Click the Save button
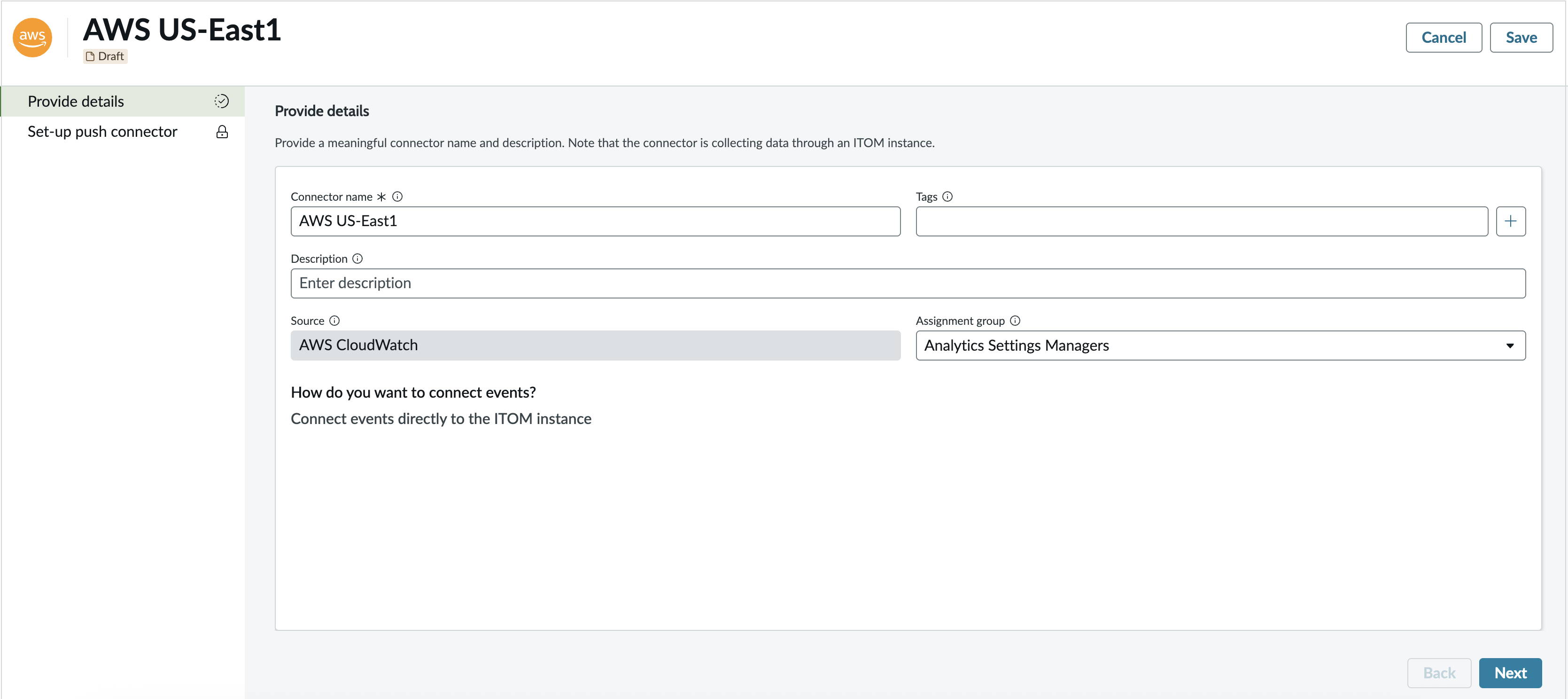This screenshot has width=1568, height=699. pyautogui.click(x=1521, y=38)
